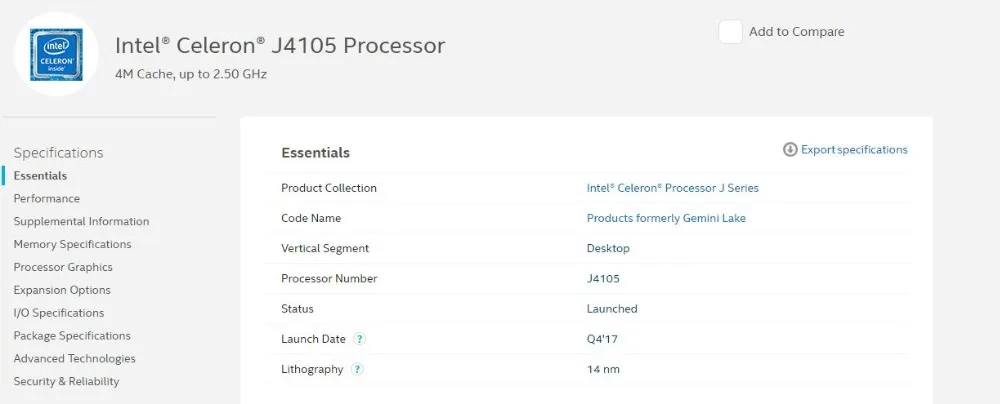Viewport: 1000px width, 404px height.
Task: Click the Add to Compare label
Action: click(796, 32)
